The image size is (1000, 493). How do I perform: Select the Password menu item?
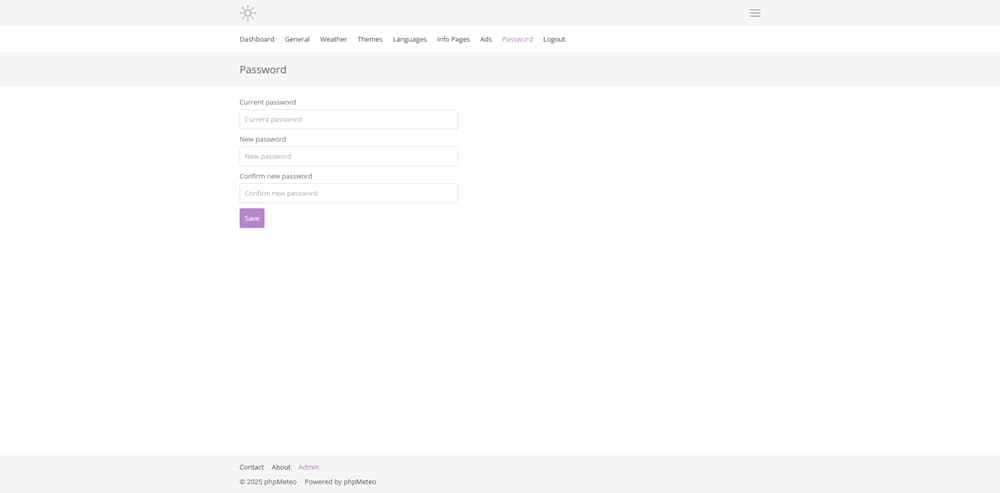pyautogui.click(x=517, y=39)
